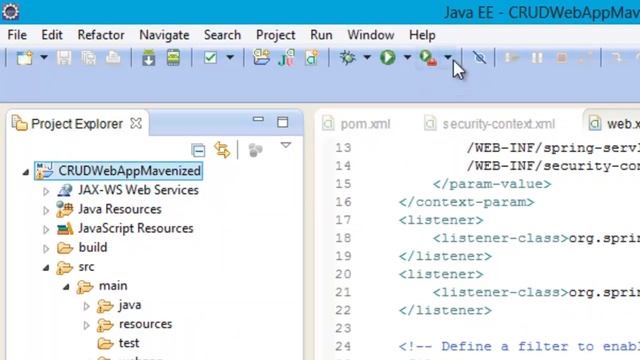Screen dimensions: 640x360
Task: Open the Search menu
Action: pyautogui.click(x=222, y=35)
